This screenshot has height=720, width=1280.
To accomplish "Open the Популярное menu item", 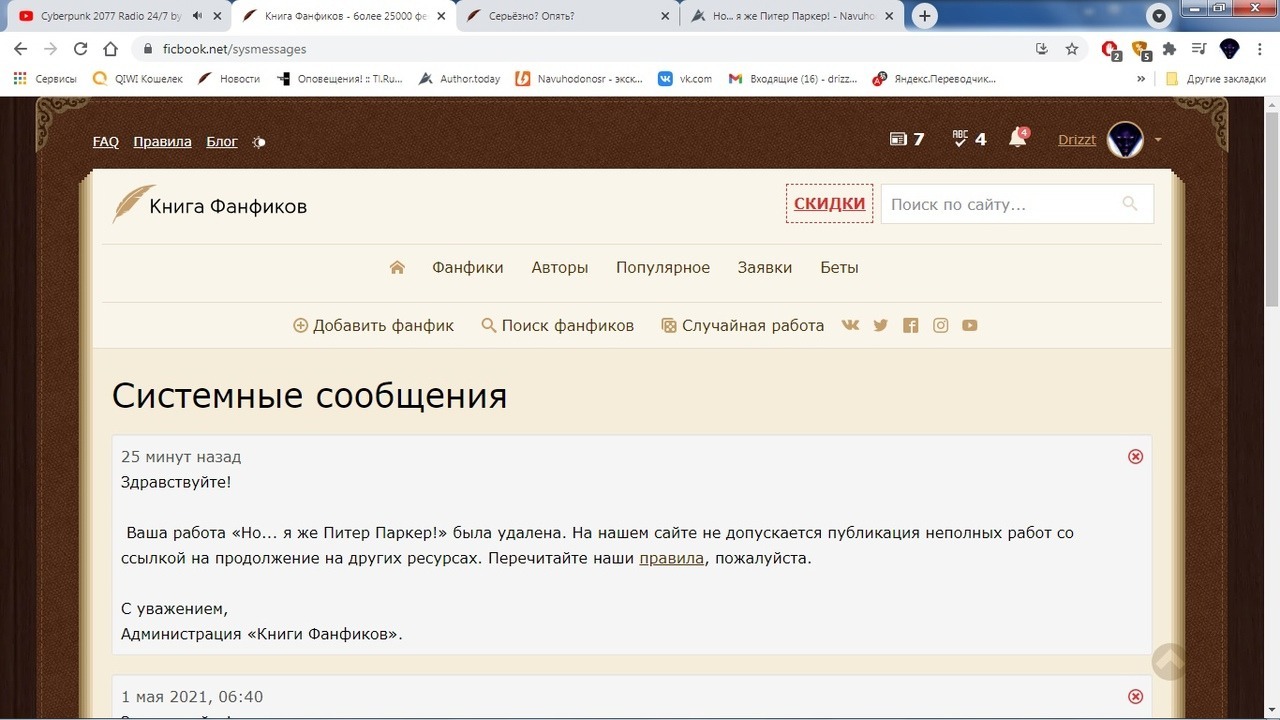I will tap(663, 267).
